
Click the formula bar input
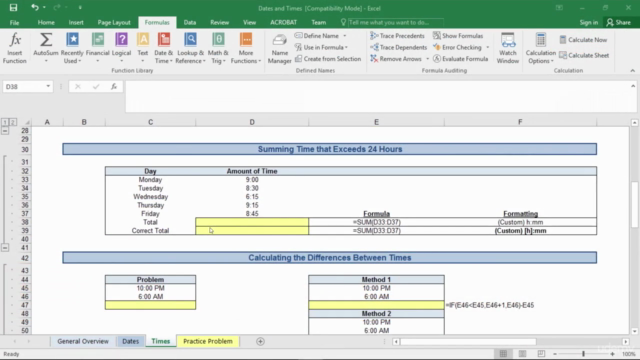378,96
